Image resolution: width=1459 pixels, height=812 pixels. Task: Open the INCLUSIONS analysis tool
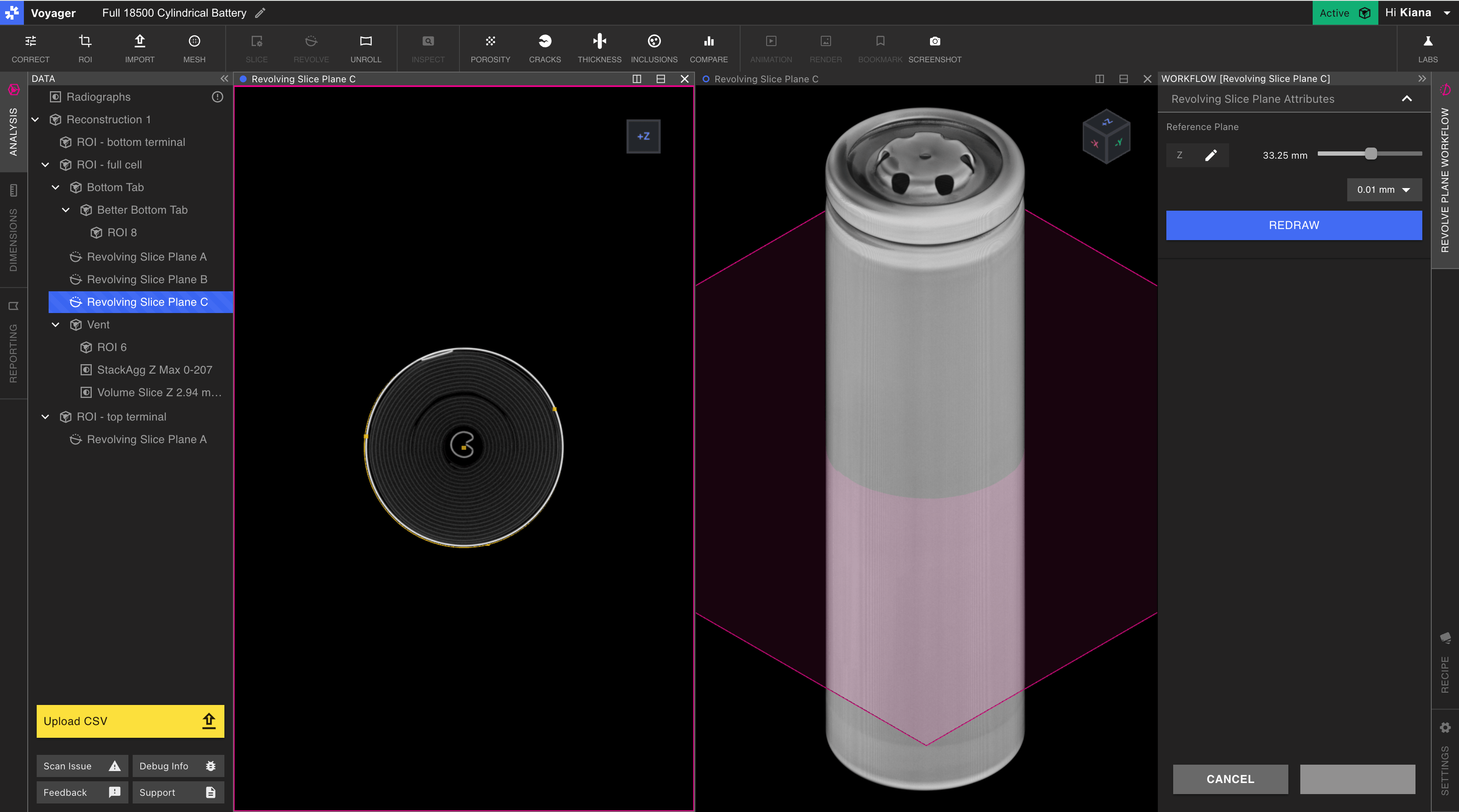tap(654, 48)
